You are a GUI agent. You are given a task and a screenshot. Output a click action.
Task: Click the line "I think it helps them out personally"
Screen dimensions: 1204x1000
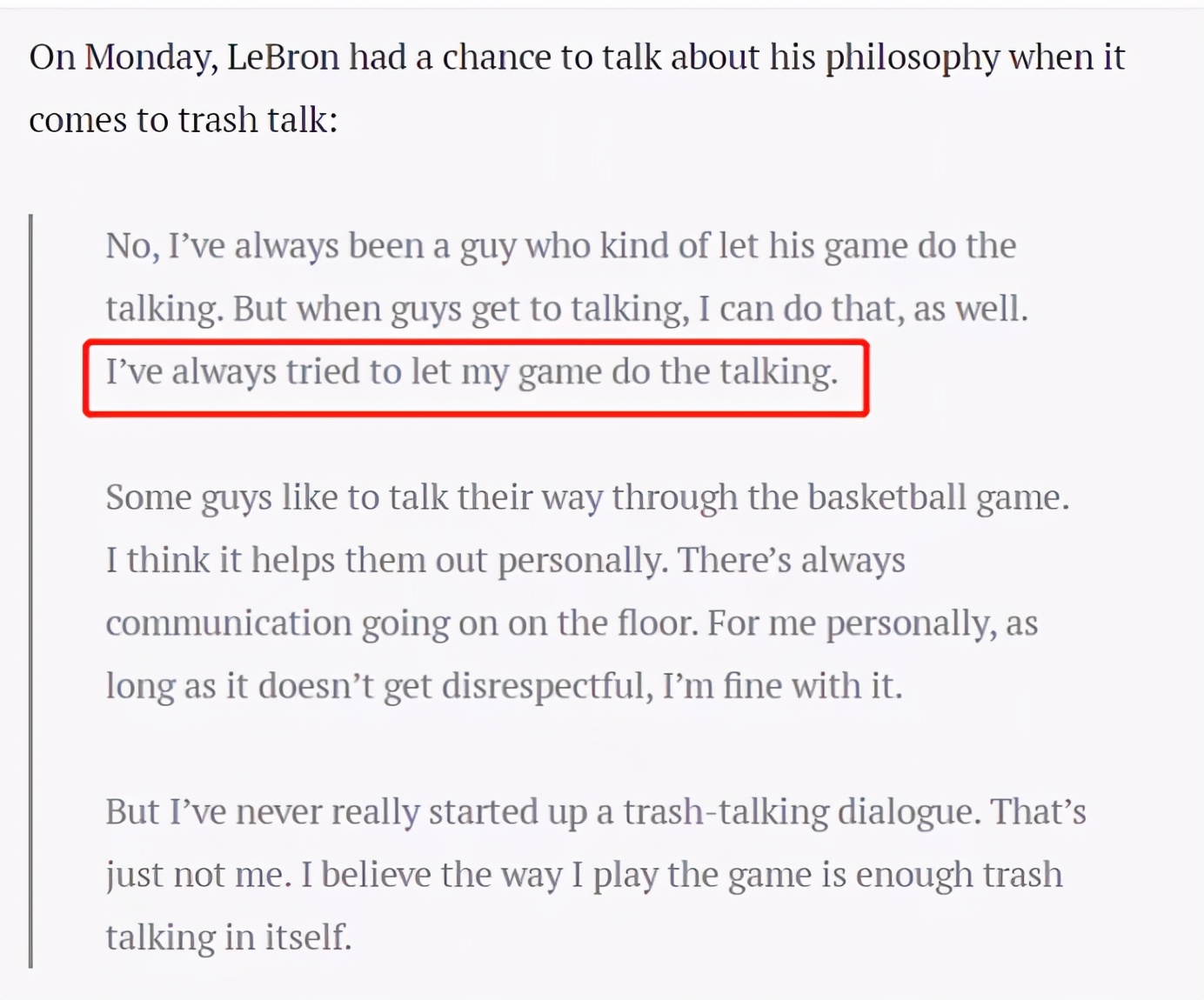click(x=505, y=561)
